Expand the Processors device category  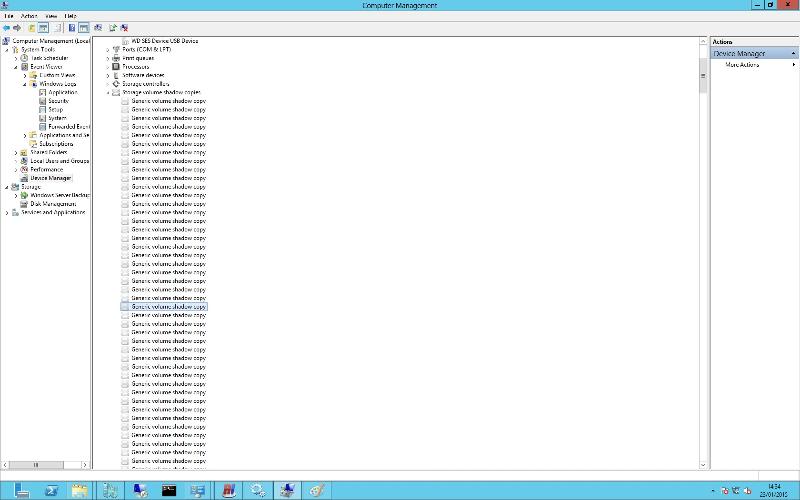pyautogui.click(x=108, y=66)
